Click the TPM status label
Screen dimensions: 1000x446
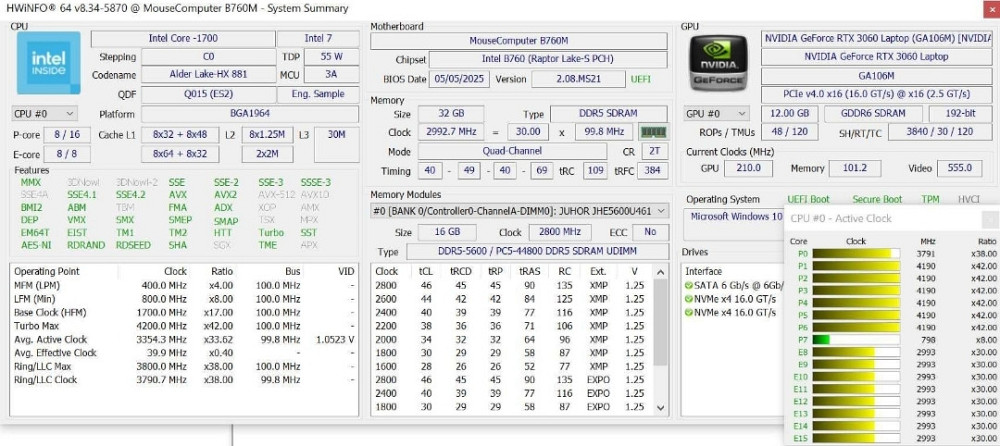coord(930,200)
